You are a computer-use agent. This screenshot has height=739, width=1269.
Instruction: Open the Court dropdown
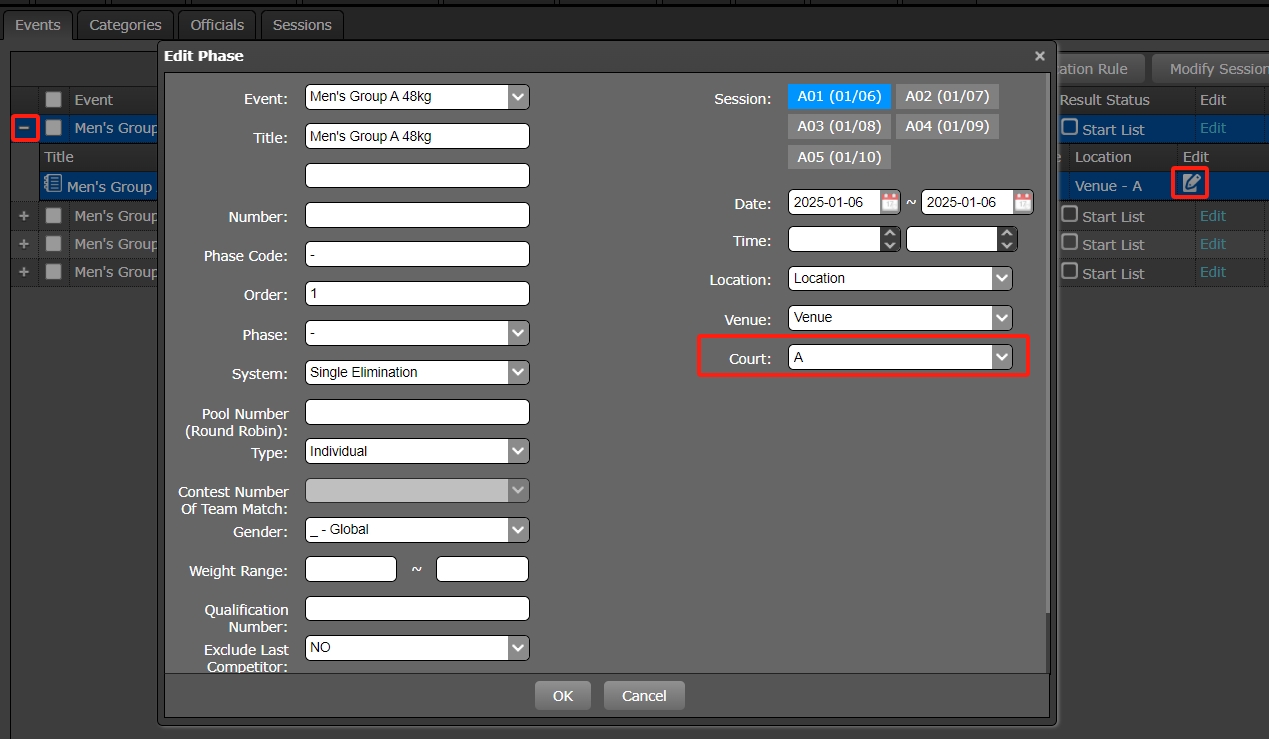point(1001,357)
